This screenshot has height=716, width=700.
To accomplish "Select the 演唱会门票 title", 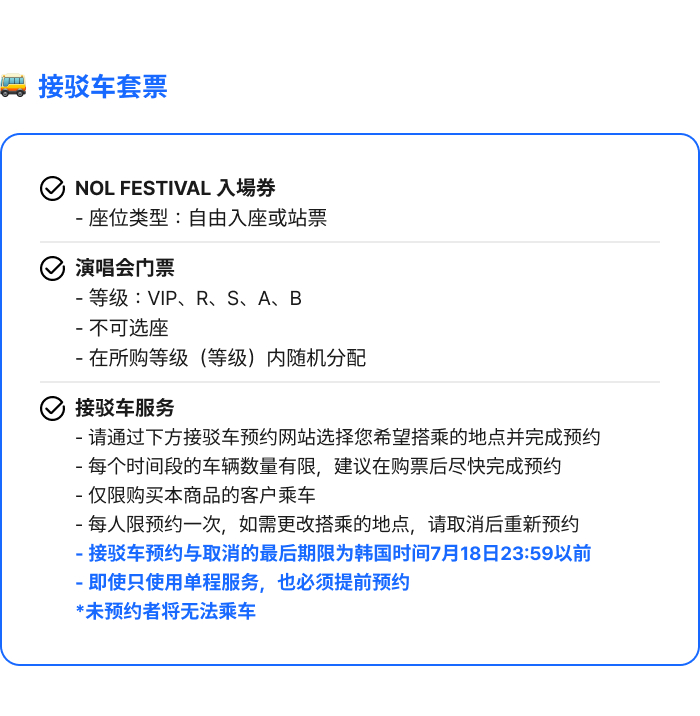I will click(125, 268).
